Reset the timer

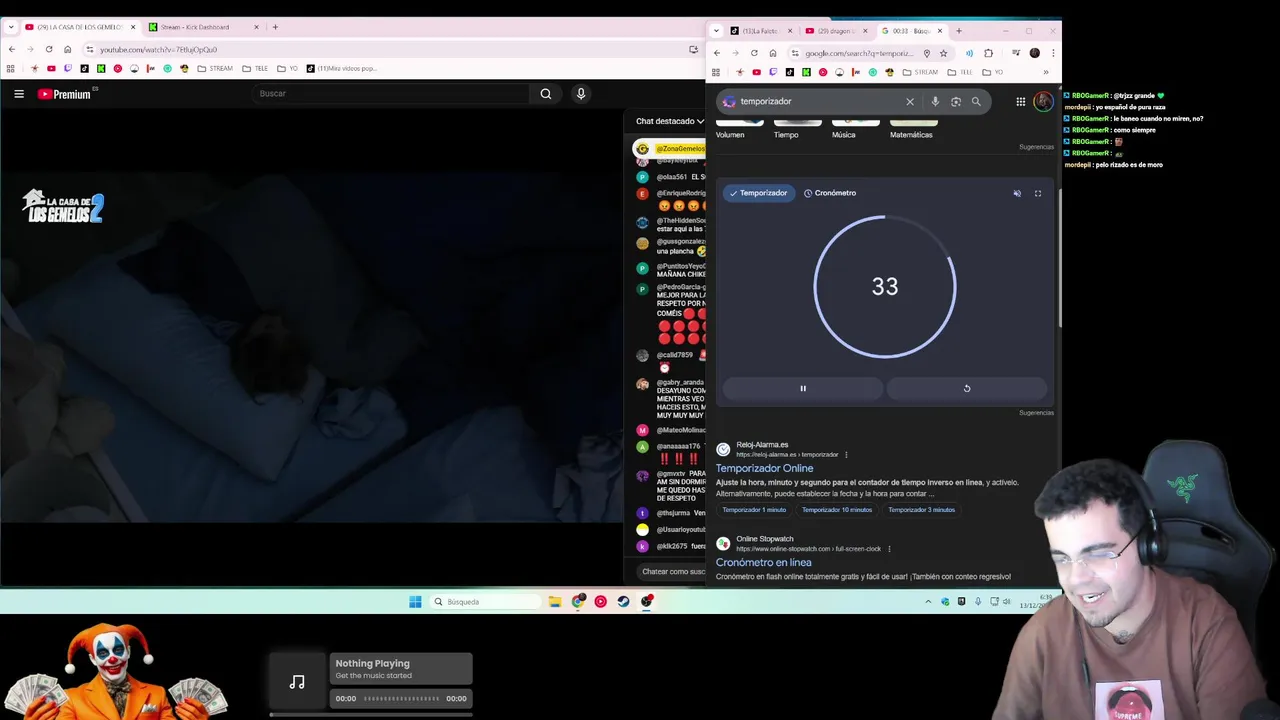[x=967, y=388]
